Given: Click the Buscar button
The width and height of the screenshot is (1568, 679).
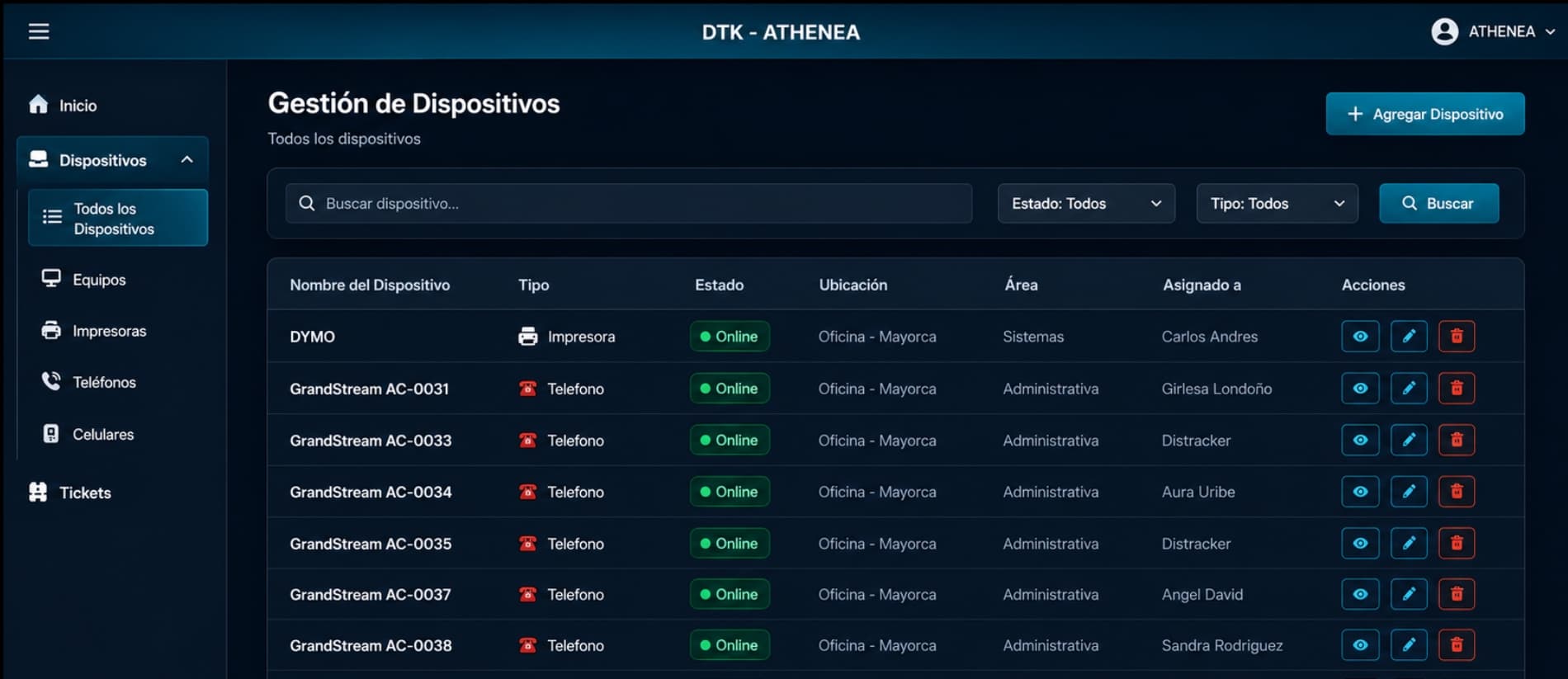Looking at the screenshot, I should click(x=1438, y=204).
